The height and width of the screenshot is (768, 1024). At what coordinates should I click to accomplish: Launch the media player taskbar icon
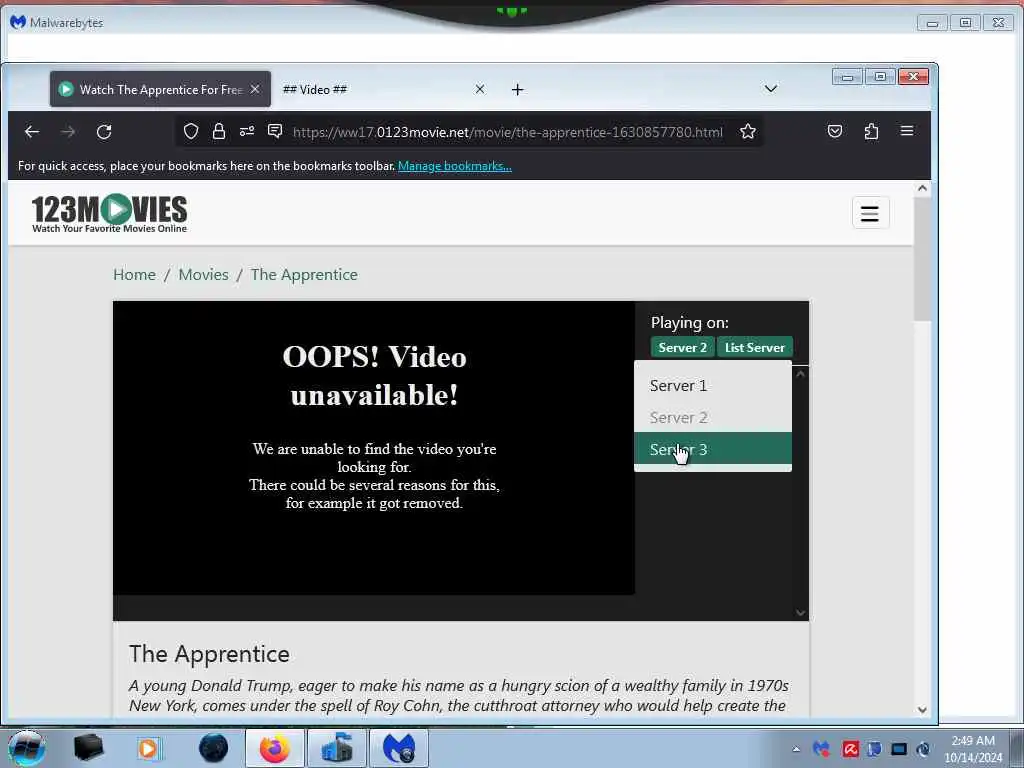coord(148,748)
